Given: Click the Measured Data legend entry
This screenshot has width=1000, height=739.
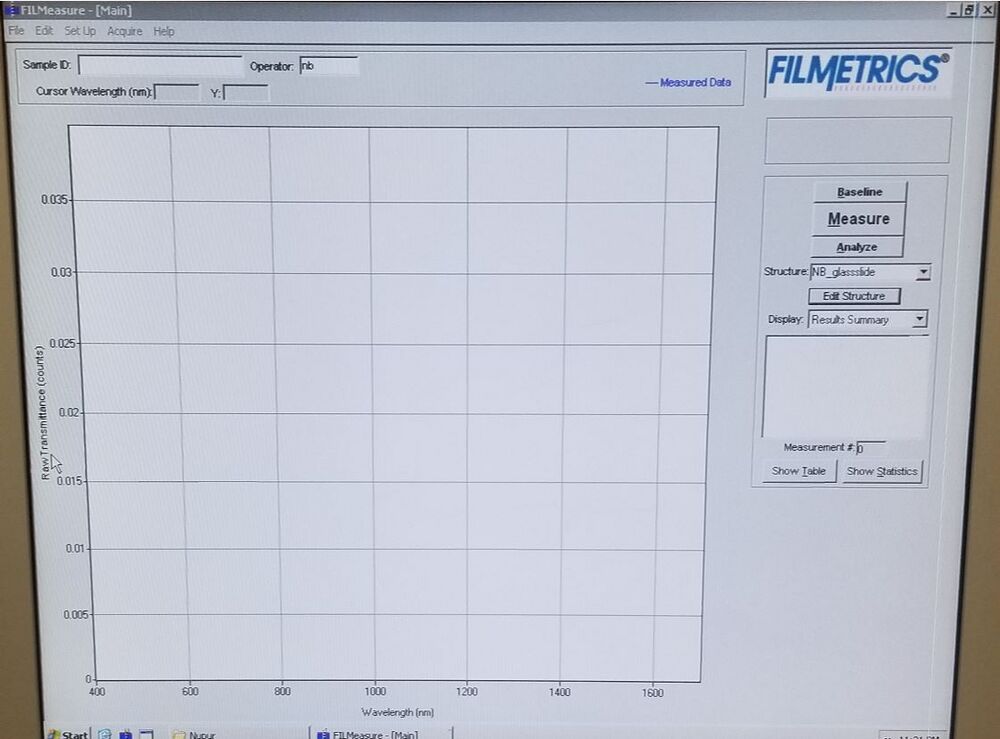Looking at the screenshot, I should click(688, 82).
